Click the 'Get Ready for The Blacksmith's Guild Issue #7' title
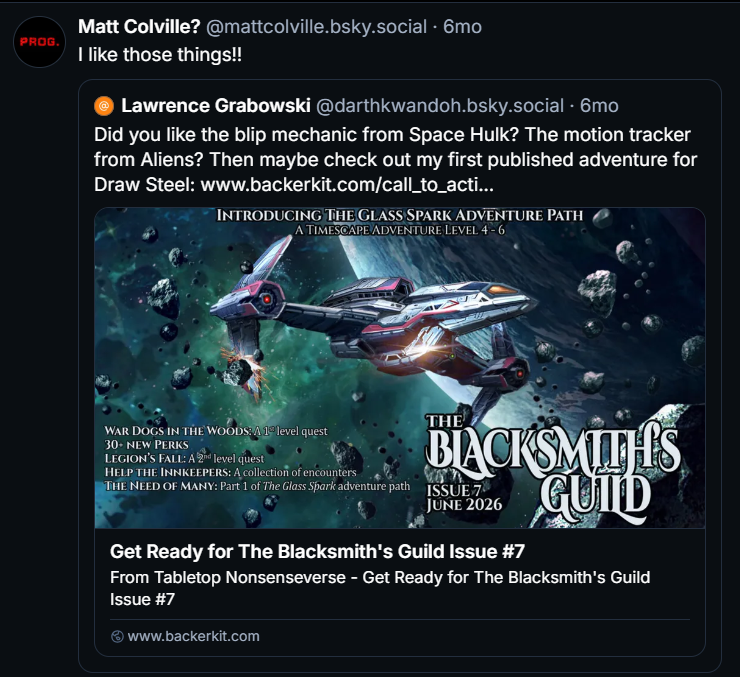740x677 pixels. pyautogui.click(x=317, y=551)
